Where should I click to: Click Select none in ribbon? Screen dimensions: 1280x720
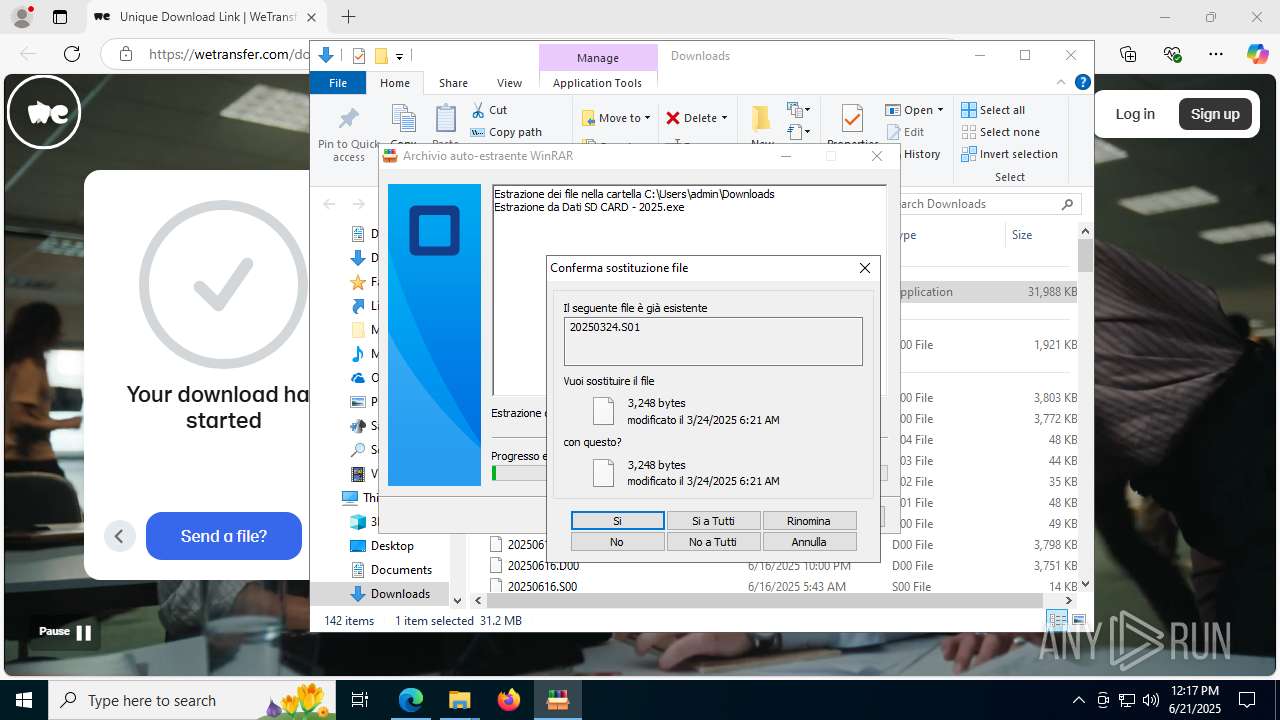(x=1000, y=132)
